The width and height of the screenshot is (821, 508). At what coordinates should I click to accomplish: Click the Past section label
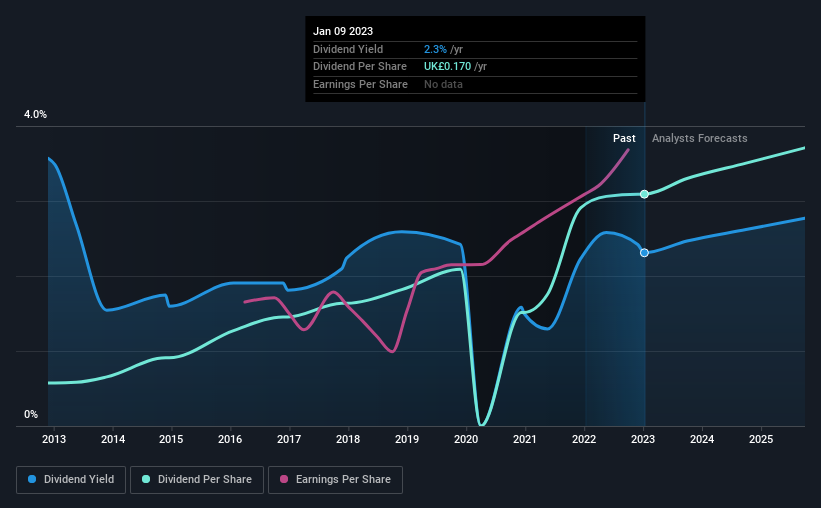click(x=624, y=138)
